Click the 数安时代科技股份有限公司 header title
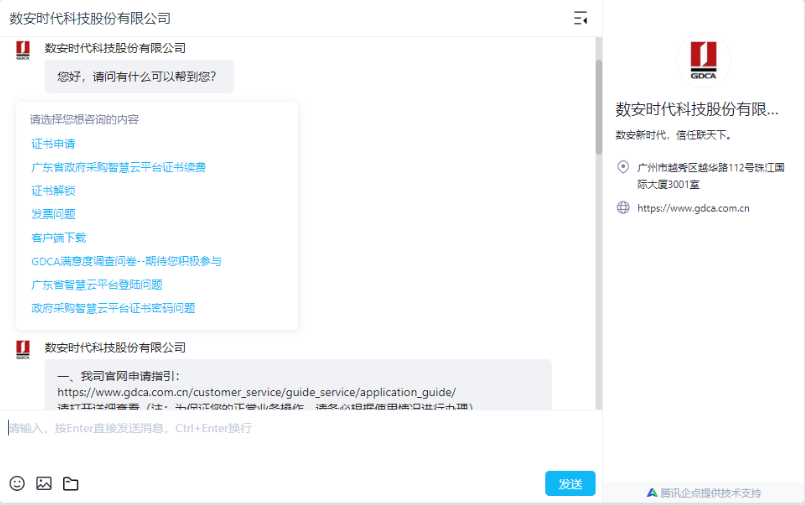The height and width of the screenshot is (505, 805). 90,18
